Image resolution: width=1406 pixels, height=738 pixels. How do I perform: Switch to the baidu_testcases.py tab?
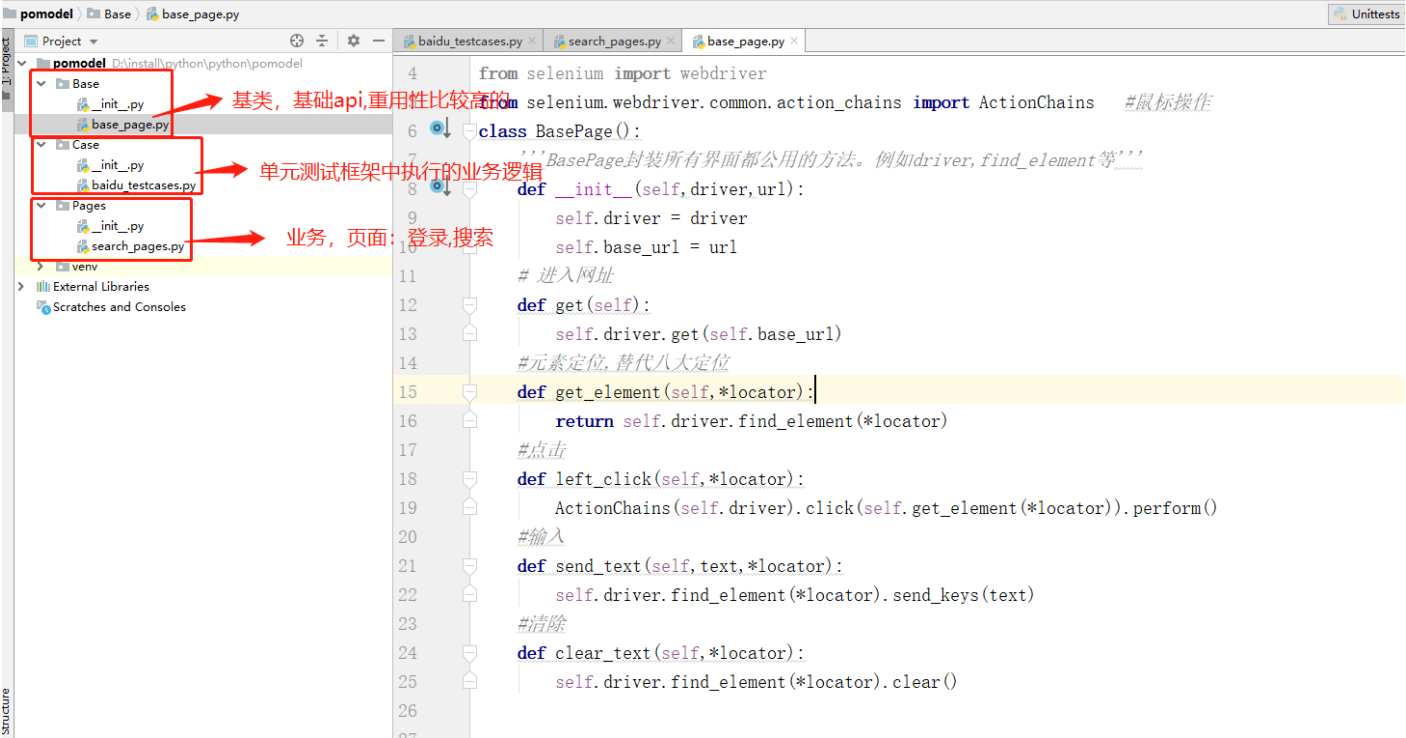click(468, 41)
